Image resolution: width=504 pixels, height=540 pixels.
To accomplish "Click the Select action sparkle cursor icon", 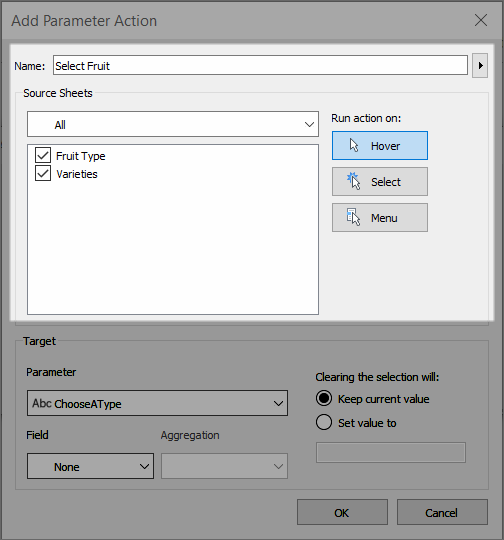I will pos(353,181).
